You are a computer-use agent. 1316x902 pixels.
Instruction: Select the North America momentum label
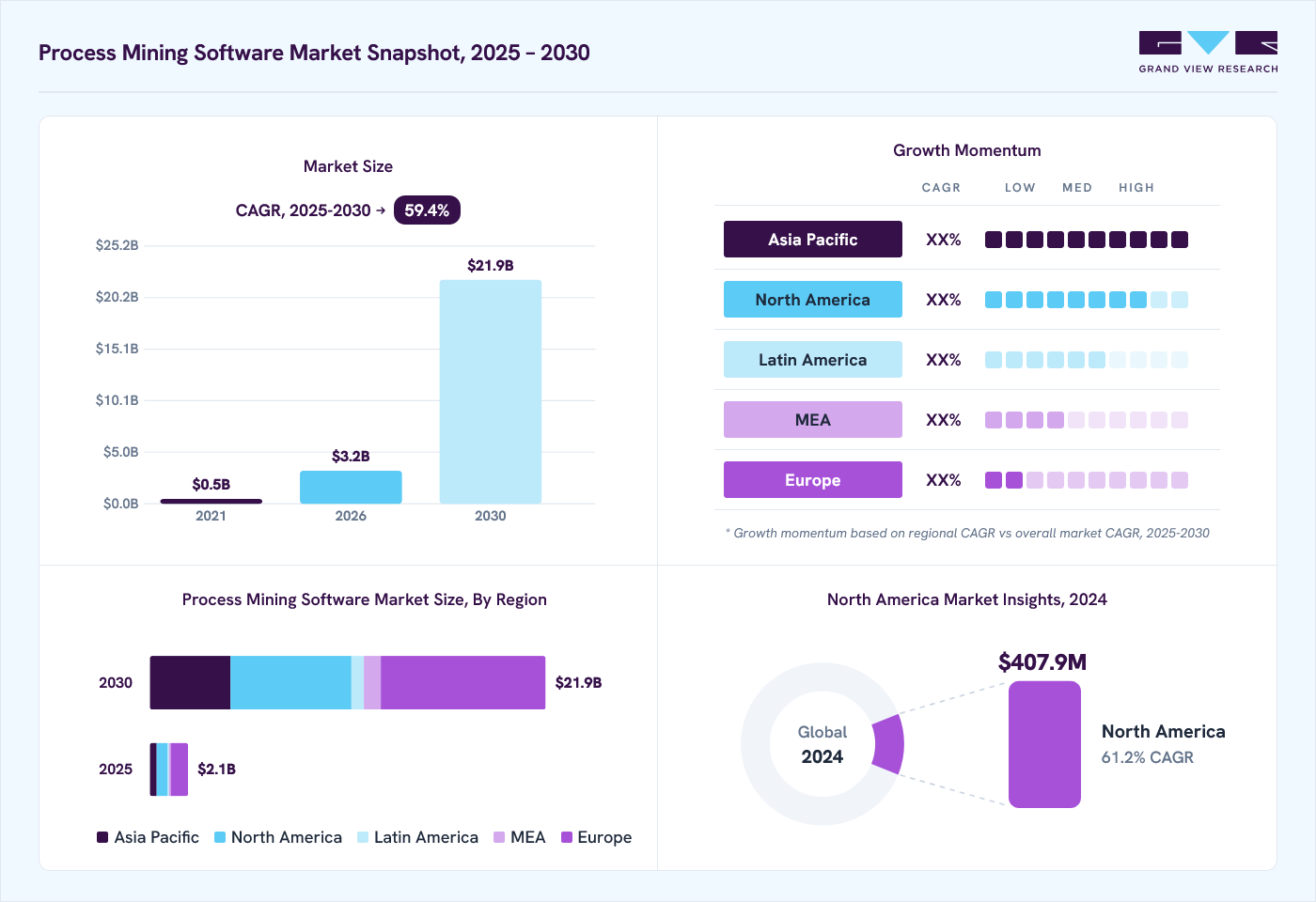point(813,300)
